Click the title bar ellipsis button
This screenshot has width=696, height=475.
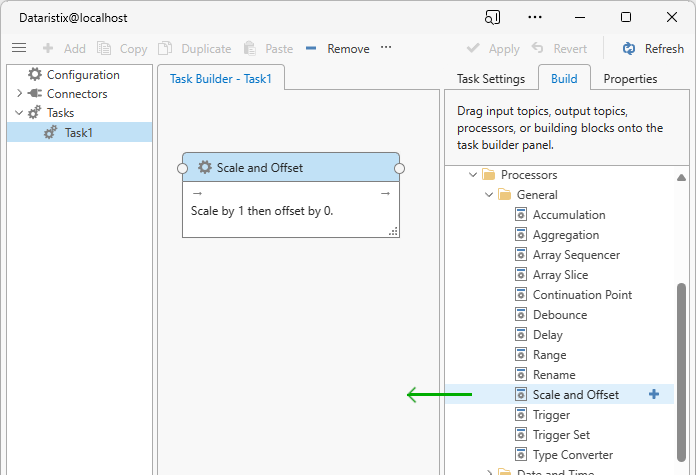pos(535,17)
